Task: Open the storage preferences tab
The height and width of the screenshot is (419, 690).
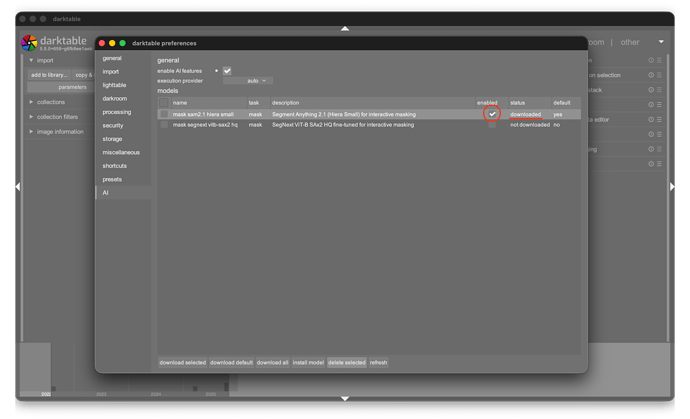Action: 112,139
